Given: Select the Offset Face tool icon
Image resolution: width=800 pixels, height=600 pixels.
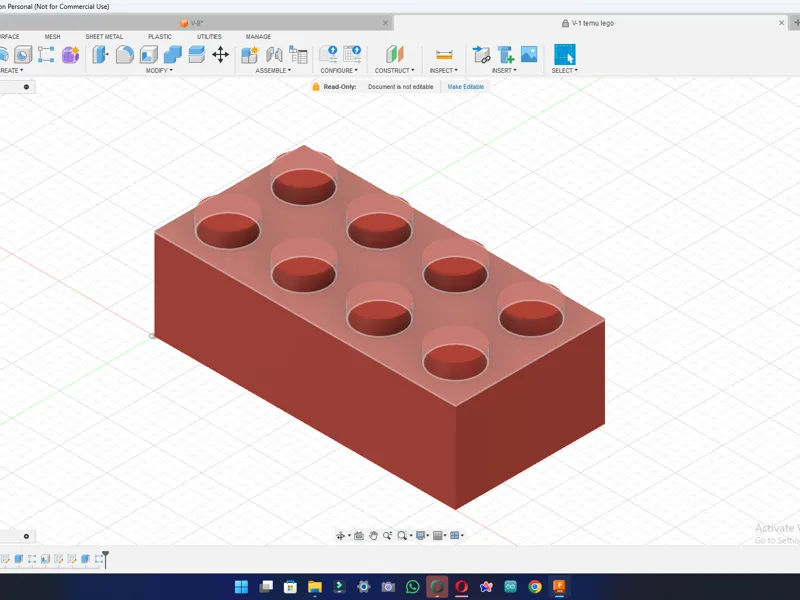Looking at the screenshot, I should 196,55.
